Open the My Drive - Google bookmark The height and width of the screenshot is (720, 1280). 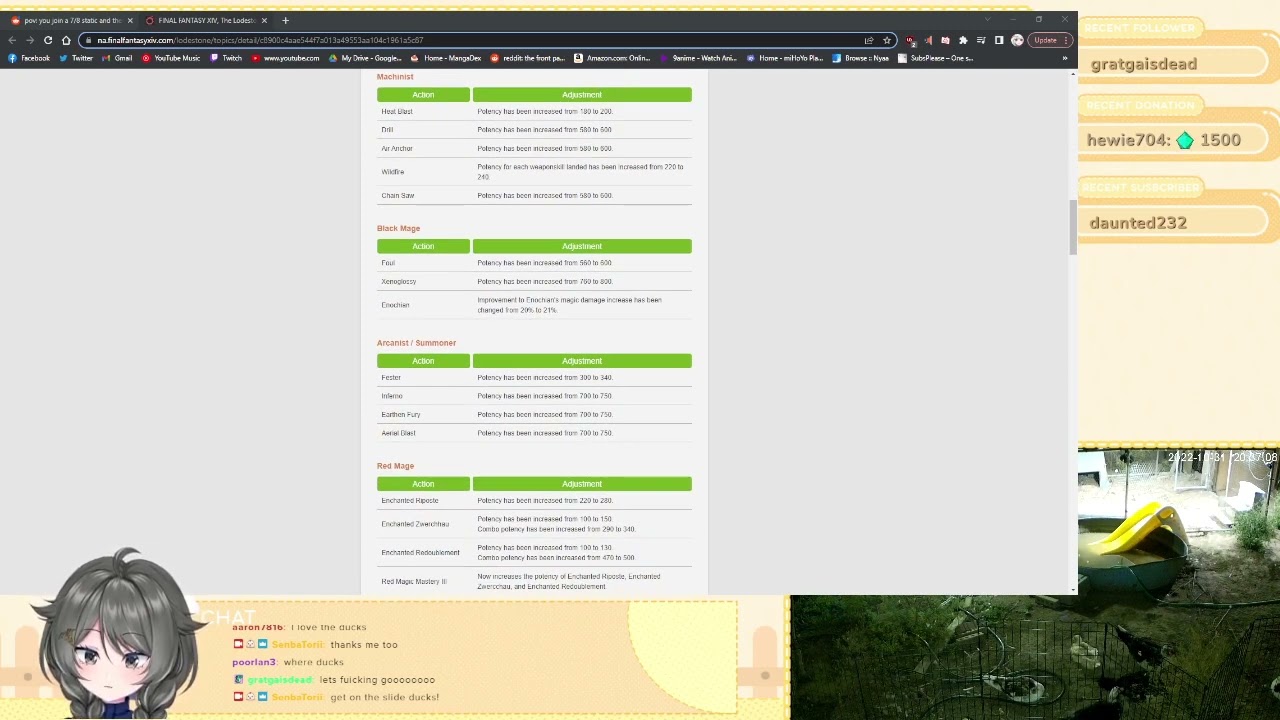click(x=366, y=58)
